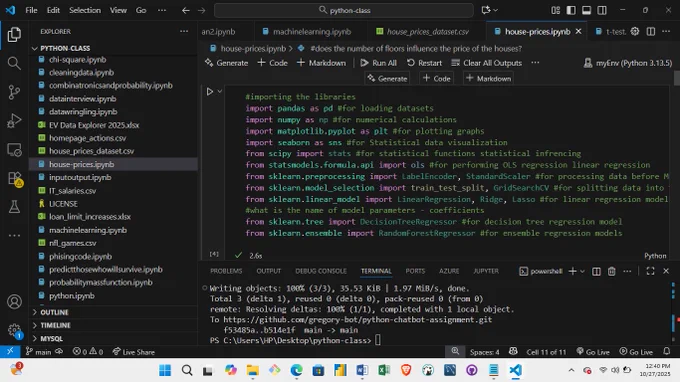The image size is (680, 382).
Task: Open the Source Control view
Action: (14, 92)
